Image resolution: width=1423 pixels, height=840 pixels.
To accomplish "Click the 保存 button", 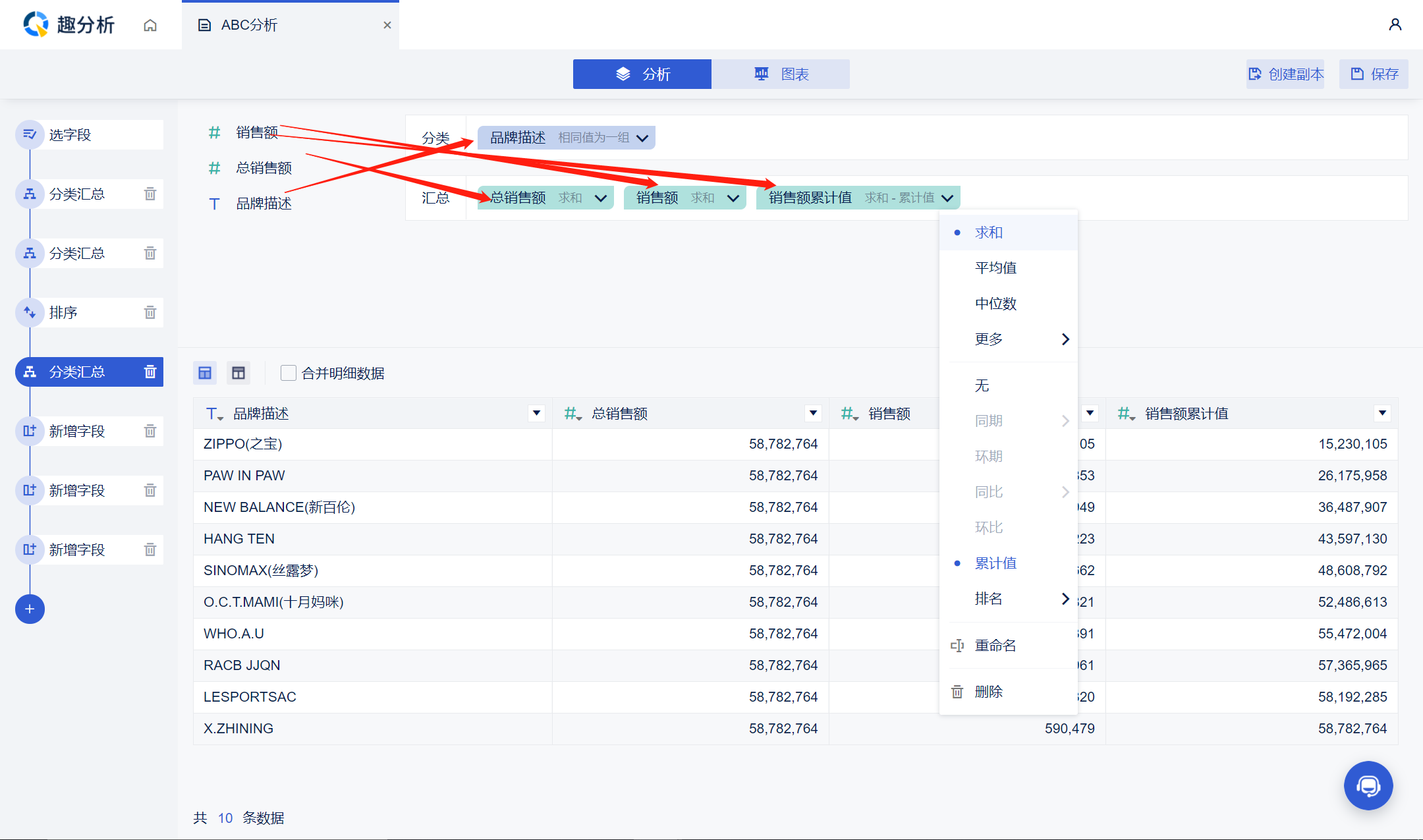I will [1374, 74].
